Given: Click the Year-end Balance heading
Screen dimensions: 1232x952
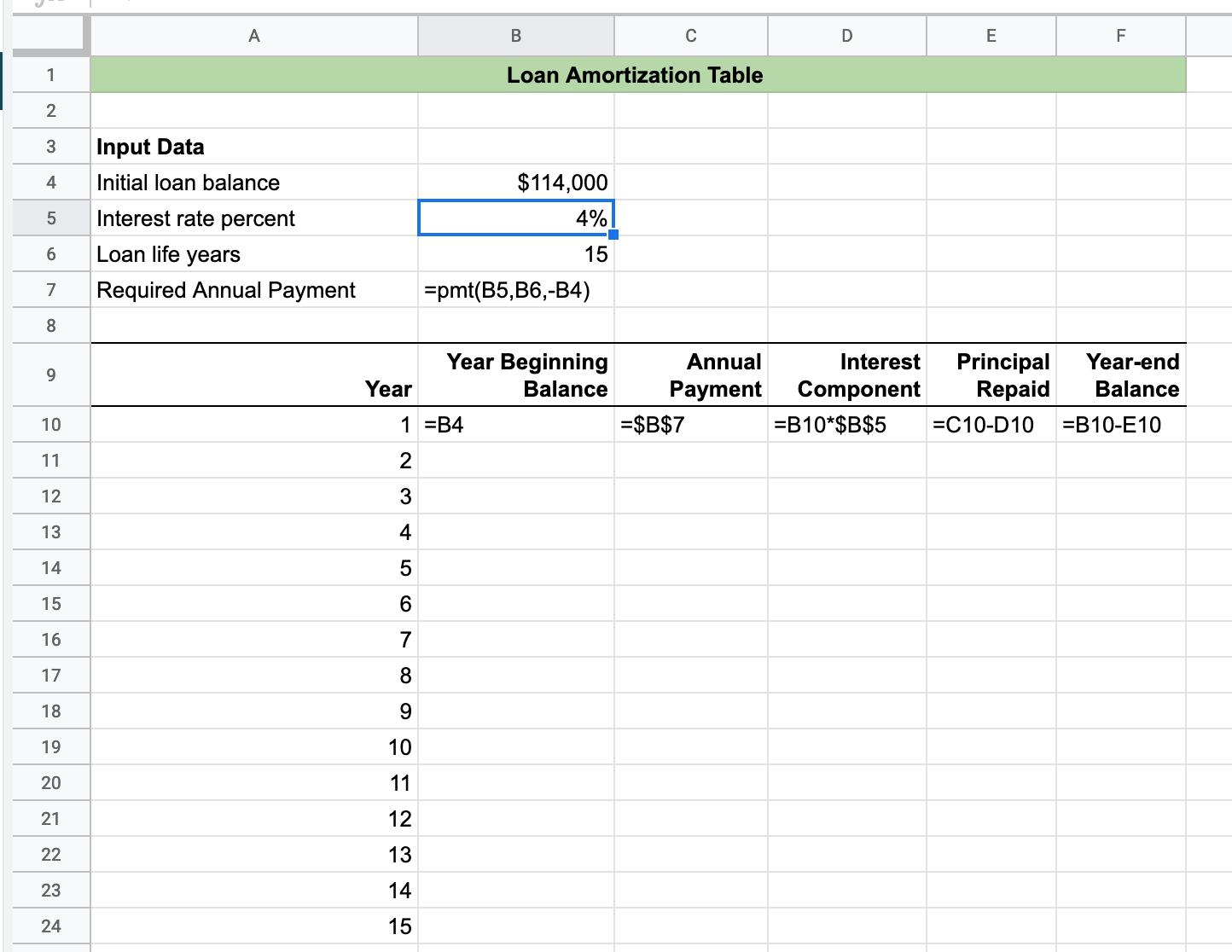Looking at the screenshot, I should pyautogui.click(x=1121, y=375).
